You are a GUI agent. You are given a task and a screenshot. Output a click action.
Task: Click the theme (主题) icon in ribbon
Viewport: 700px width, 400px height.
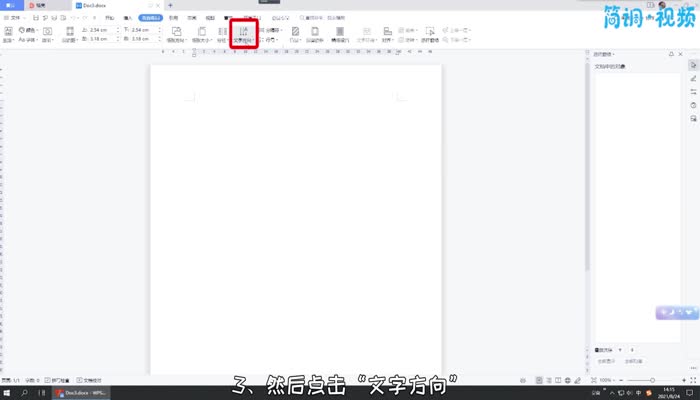8,34
